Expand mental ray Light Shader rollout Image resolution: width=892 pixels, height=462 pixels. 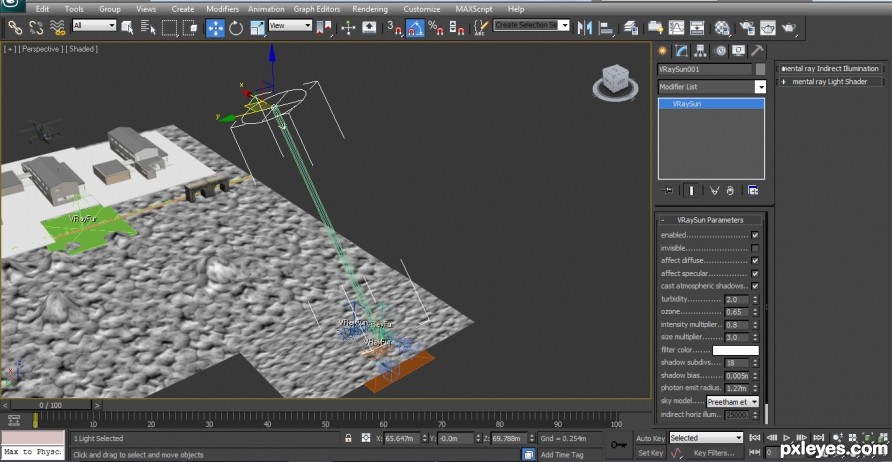tap(830, 82)
